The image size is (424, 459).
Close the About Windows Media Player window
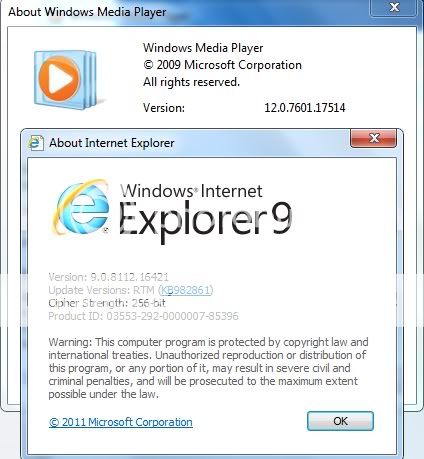[394, 7]
